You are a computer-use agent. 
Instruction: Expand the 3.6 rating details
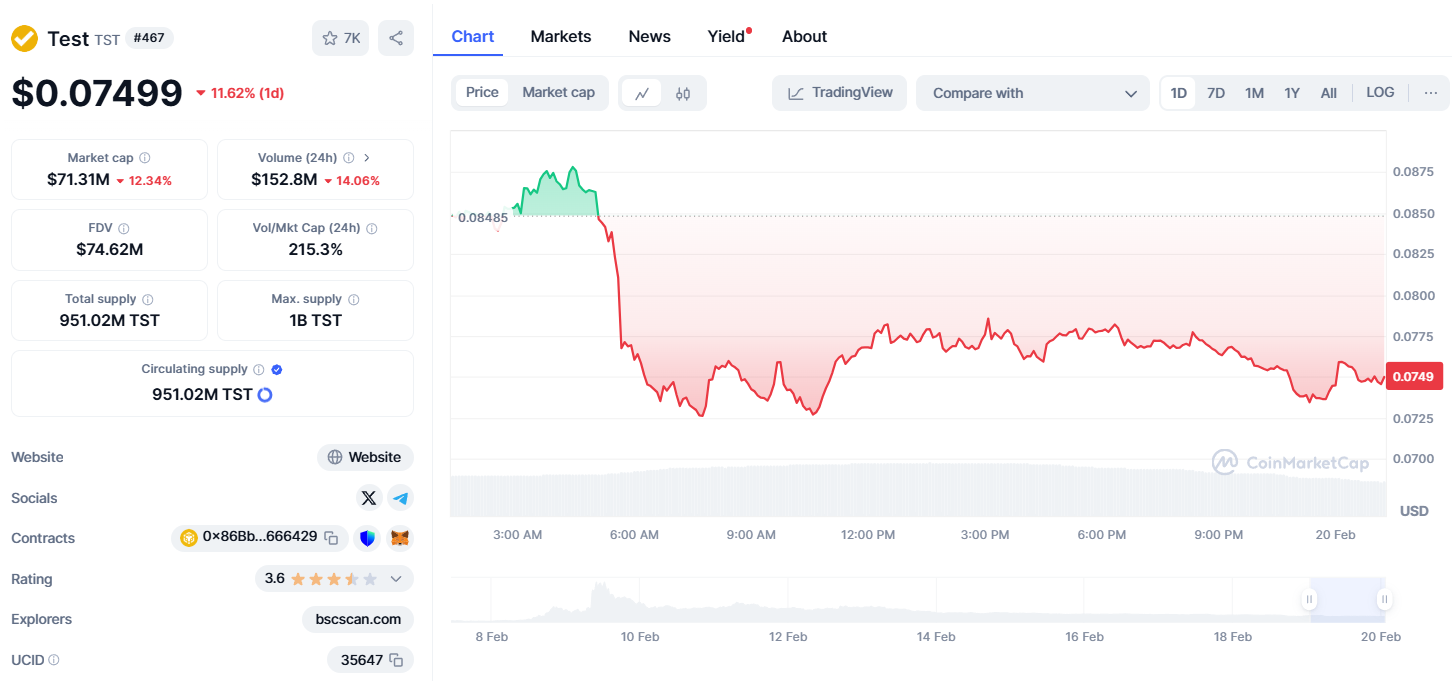pyautogui.click(x=396, y=579)
